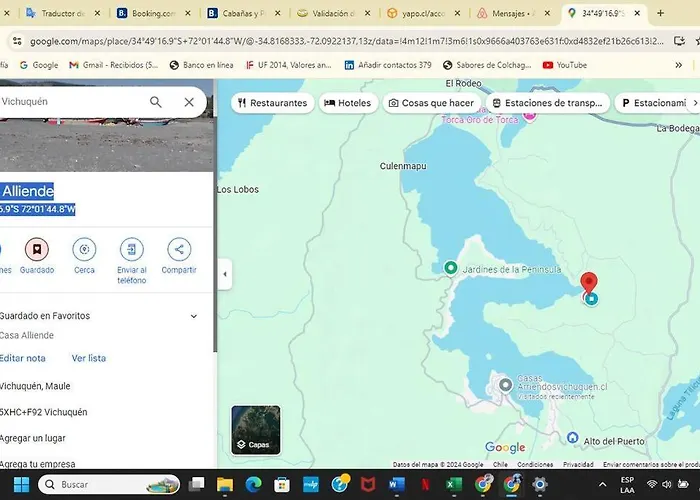The image size is (700, 500).
Task: Click the search magnifier icon in Maps
Action: point(155,102)
